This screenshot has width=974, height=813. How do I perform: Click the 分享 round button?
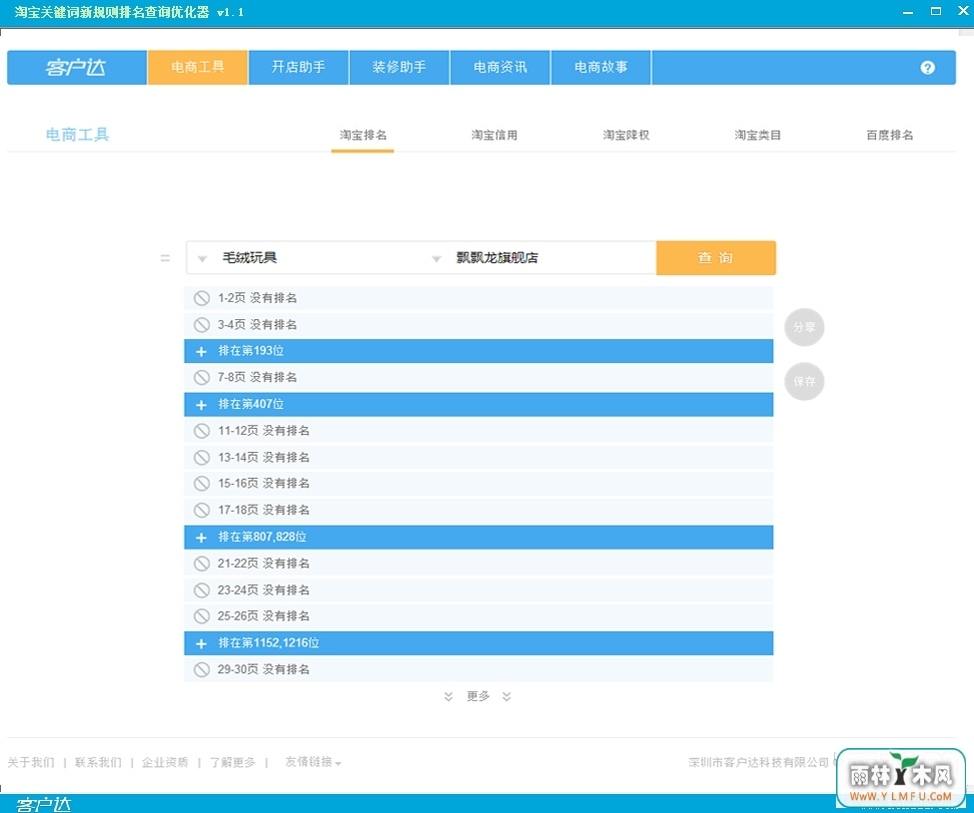click(x=804, y=327)
